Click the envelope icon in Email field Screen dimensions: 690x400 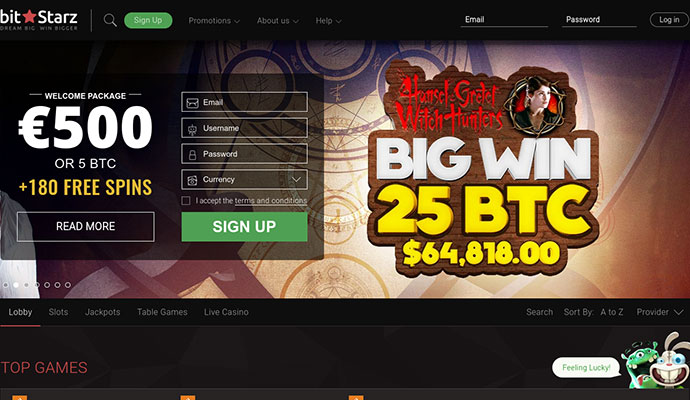coord(192,103)
